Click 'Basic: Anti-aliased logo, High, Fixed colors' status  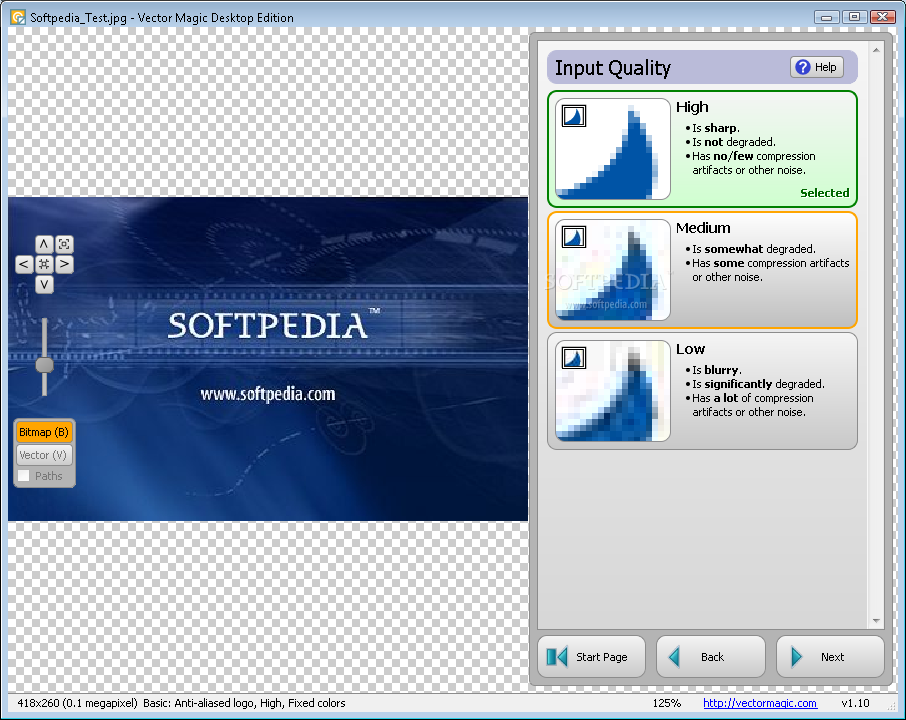pos(244,703)
